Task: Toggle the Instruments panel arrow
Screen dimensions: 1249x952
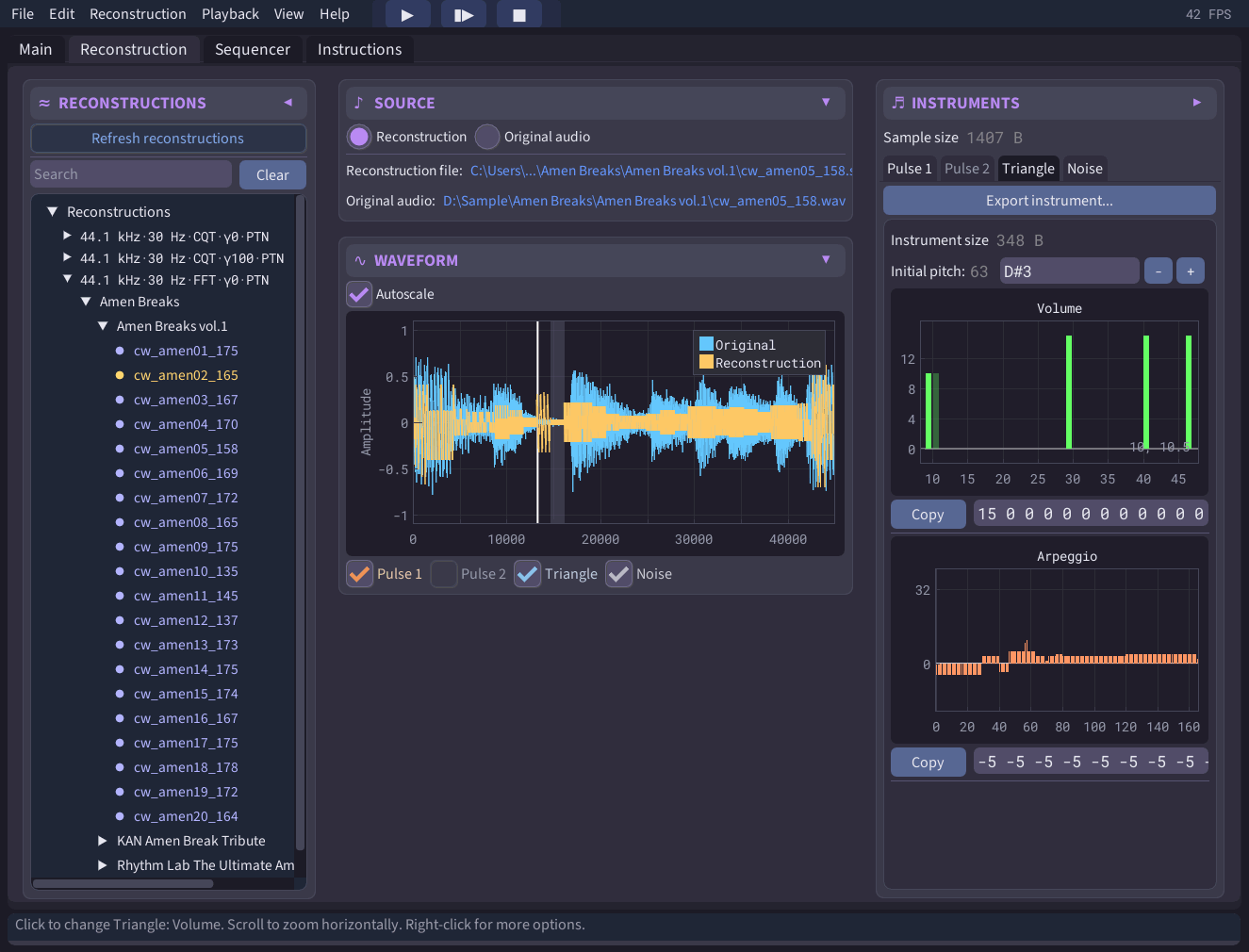Action: point(1196,103)
